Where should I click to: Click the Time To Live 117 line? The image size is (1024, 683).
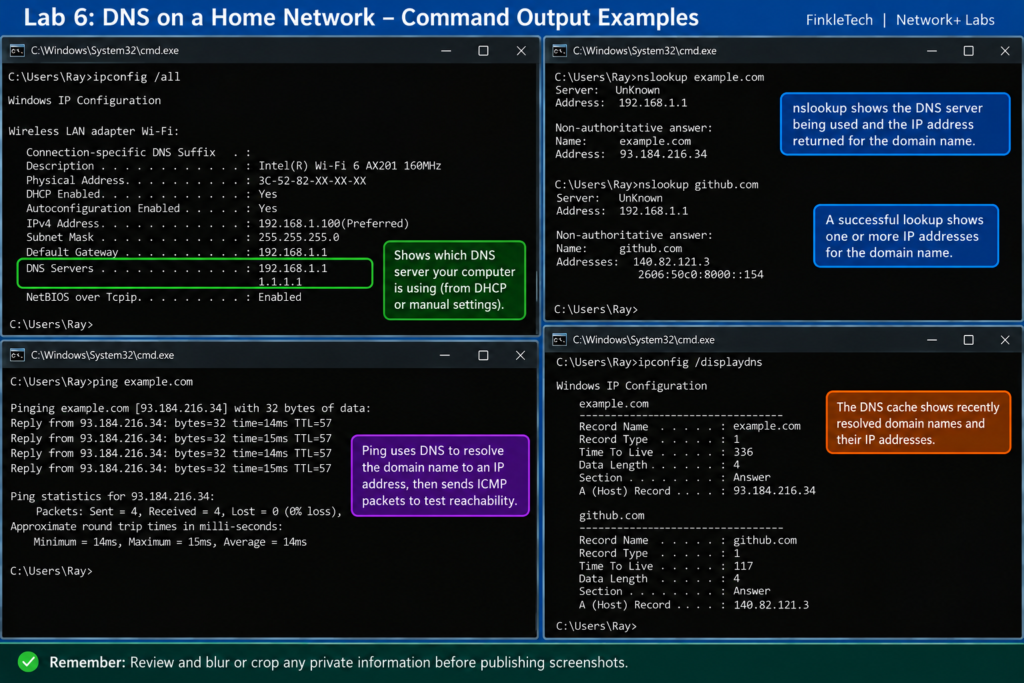click(666, 565)
